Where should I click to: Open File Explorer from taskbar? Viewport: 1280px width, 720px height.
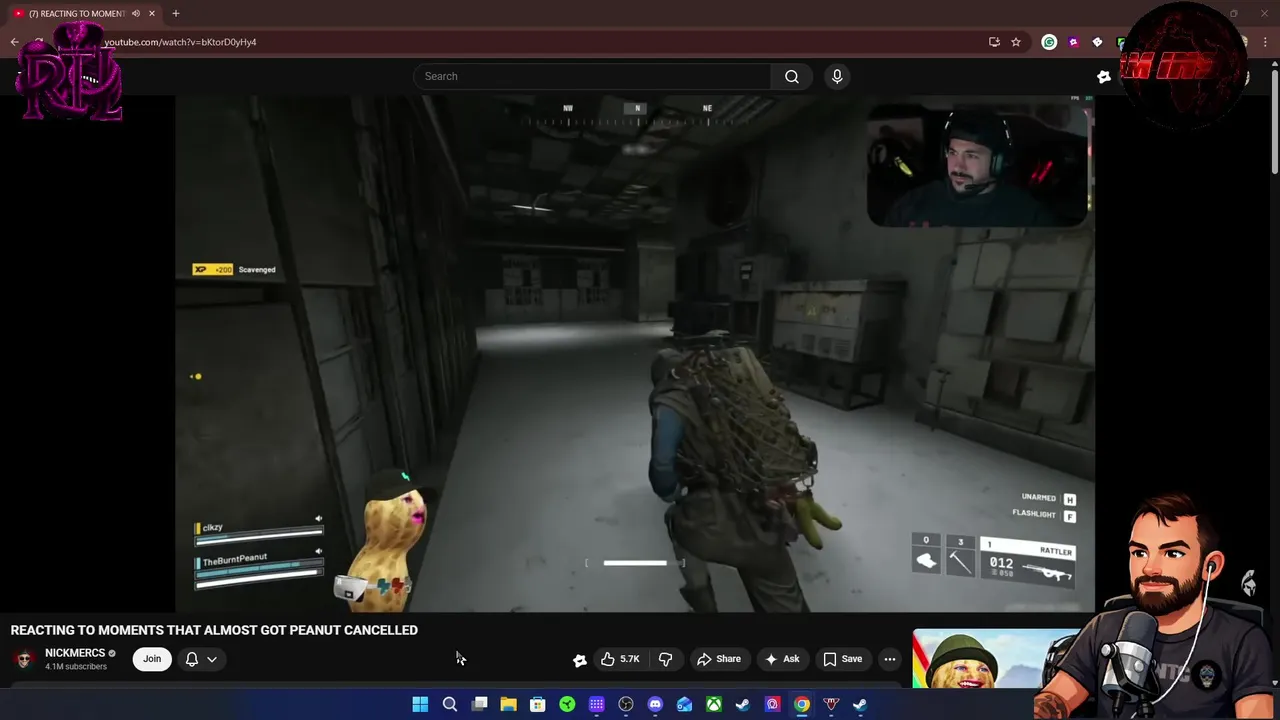508,705
